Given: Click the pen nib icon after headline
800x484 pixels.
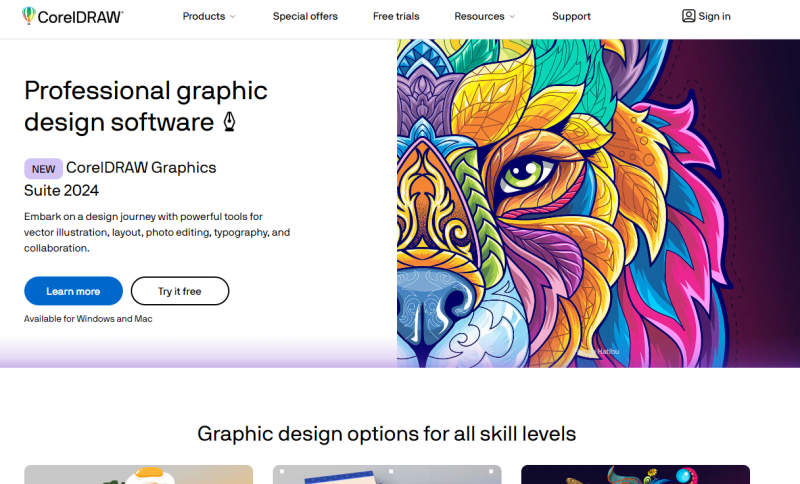Looking at the screenshot, I should 230,122.
